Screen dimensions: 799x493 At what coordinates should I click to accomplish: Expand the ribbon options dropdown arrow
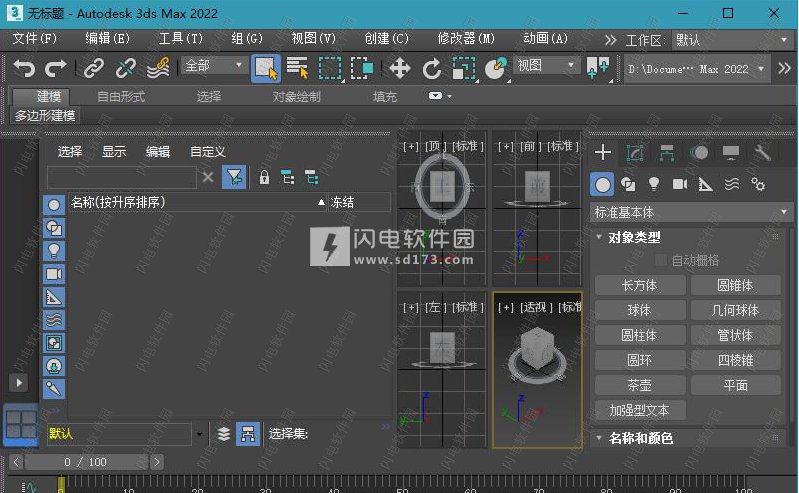point(449,96)
